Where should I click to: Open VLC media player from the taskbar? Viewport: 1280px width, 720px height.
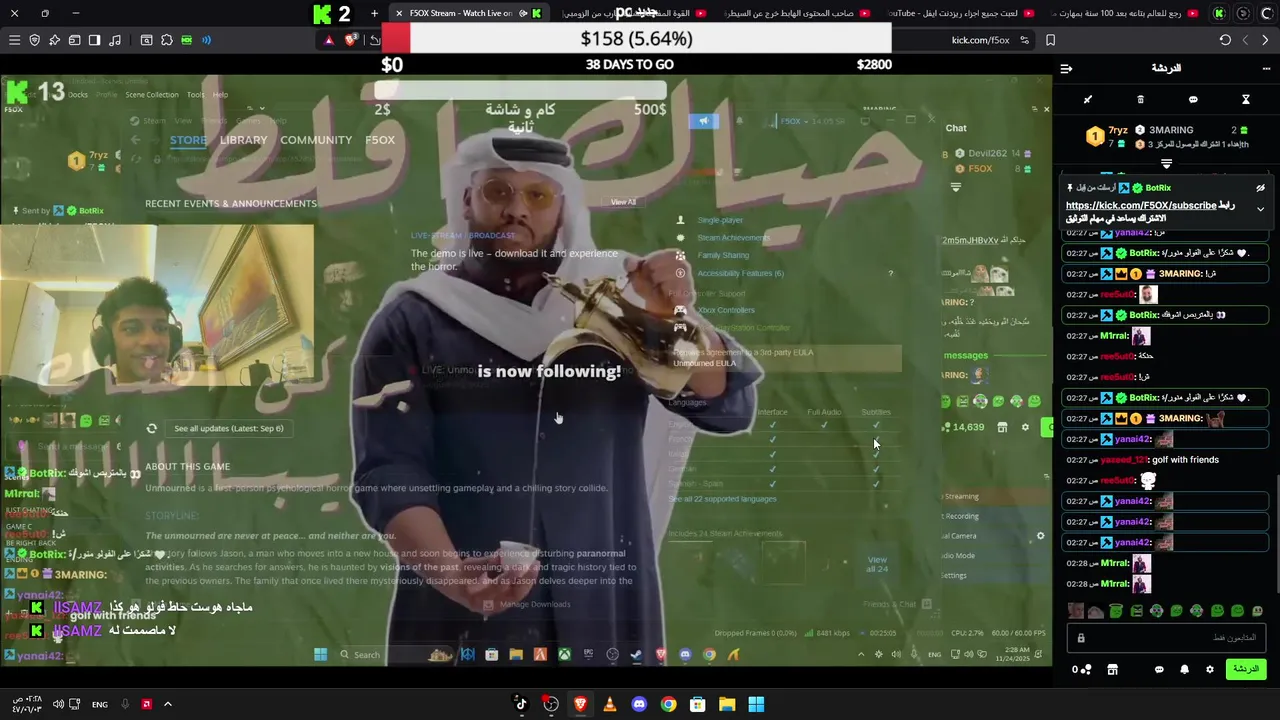coord(609,704)
